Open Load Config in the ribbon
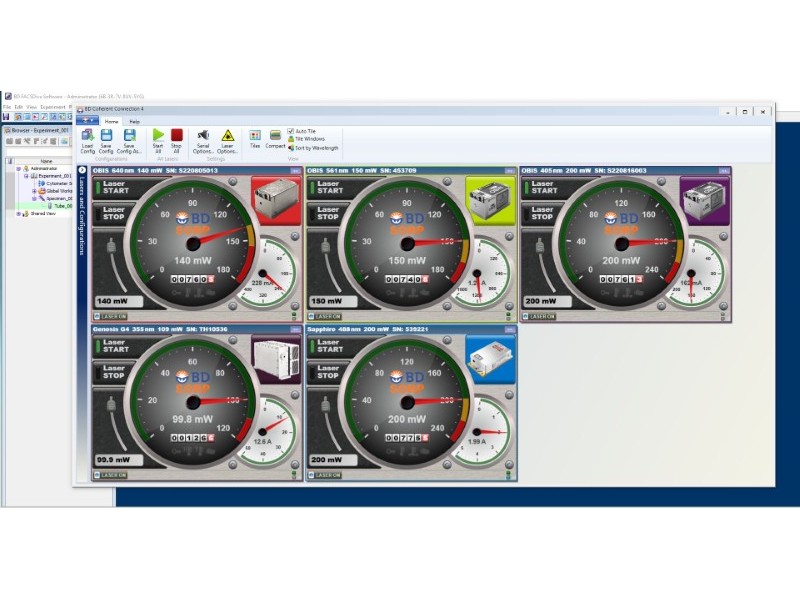This screenshot has height=600, width=800. pos(87,141)
